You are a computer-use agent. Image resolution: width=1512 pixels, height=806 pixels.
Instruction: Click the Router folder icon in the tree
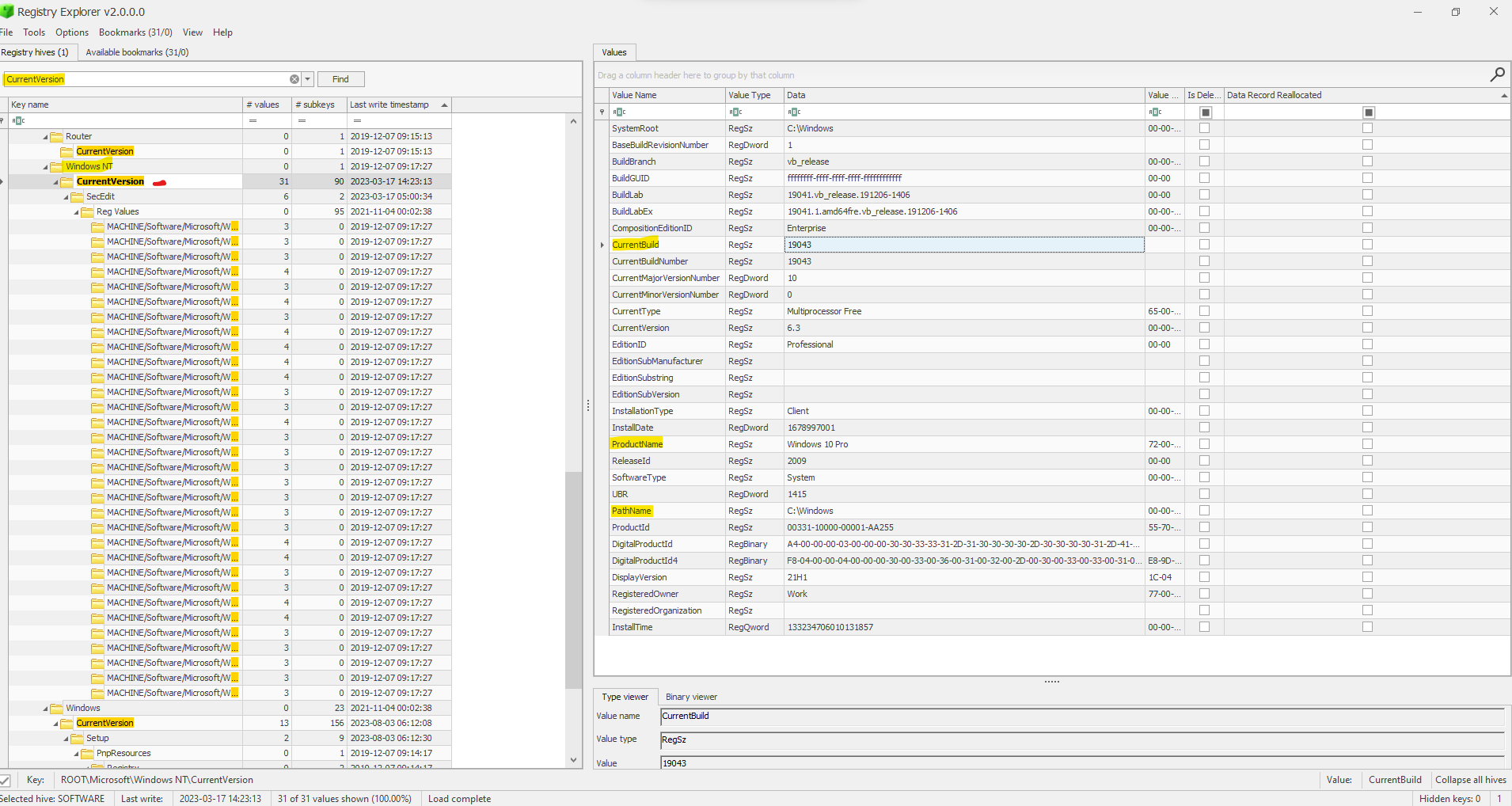(57, 136)
